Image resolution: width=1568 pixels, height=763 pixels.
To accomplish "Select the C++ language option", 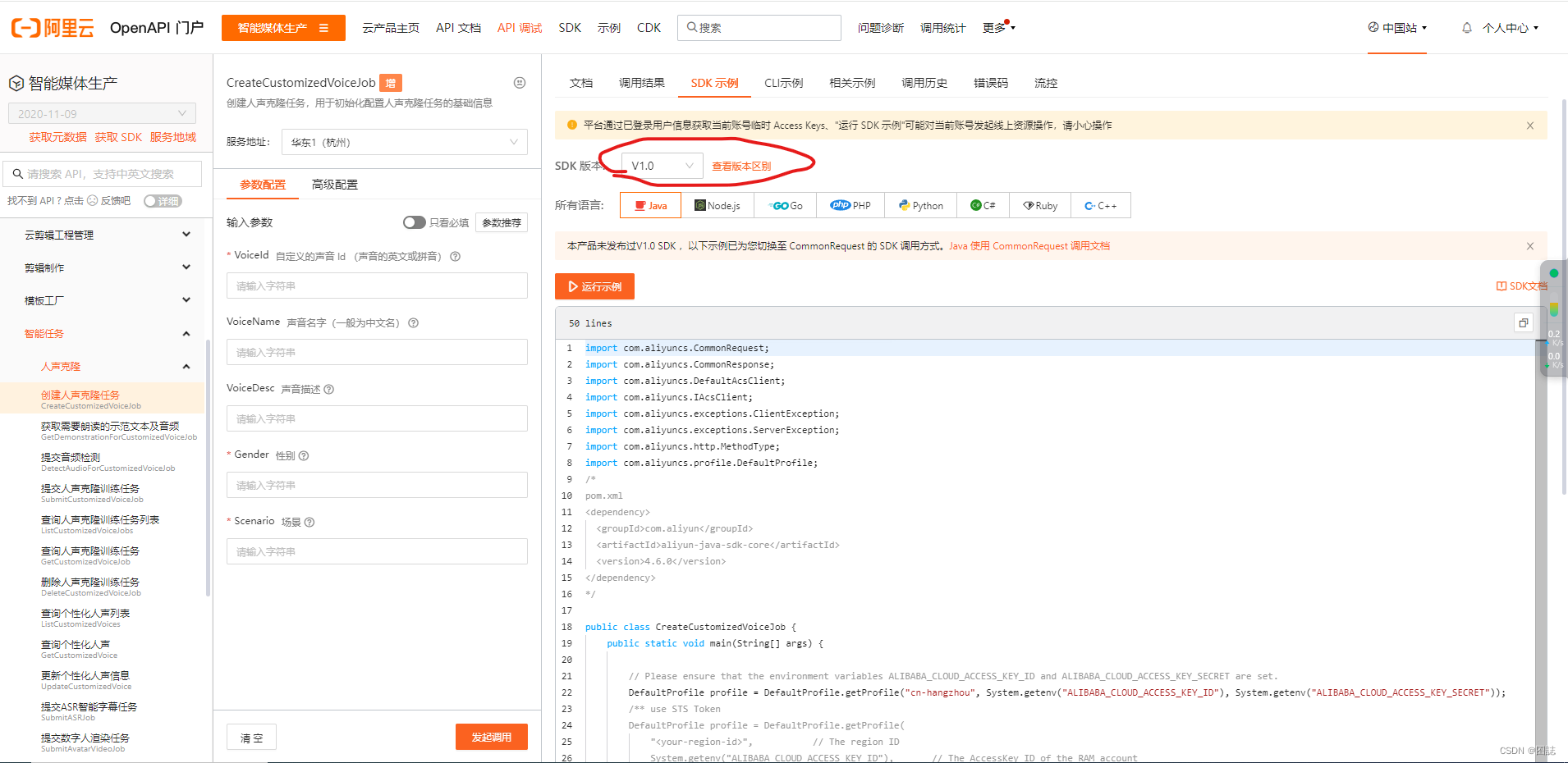I will point(1101,205).
